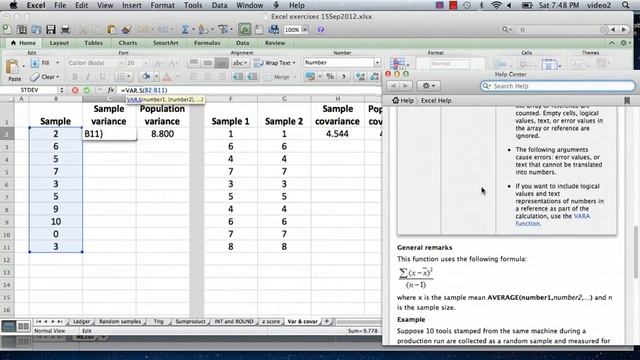Open the Insert menu in menu bar
Screen dimensions: 640x360
coord(132,5)
